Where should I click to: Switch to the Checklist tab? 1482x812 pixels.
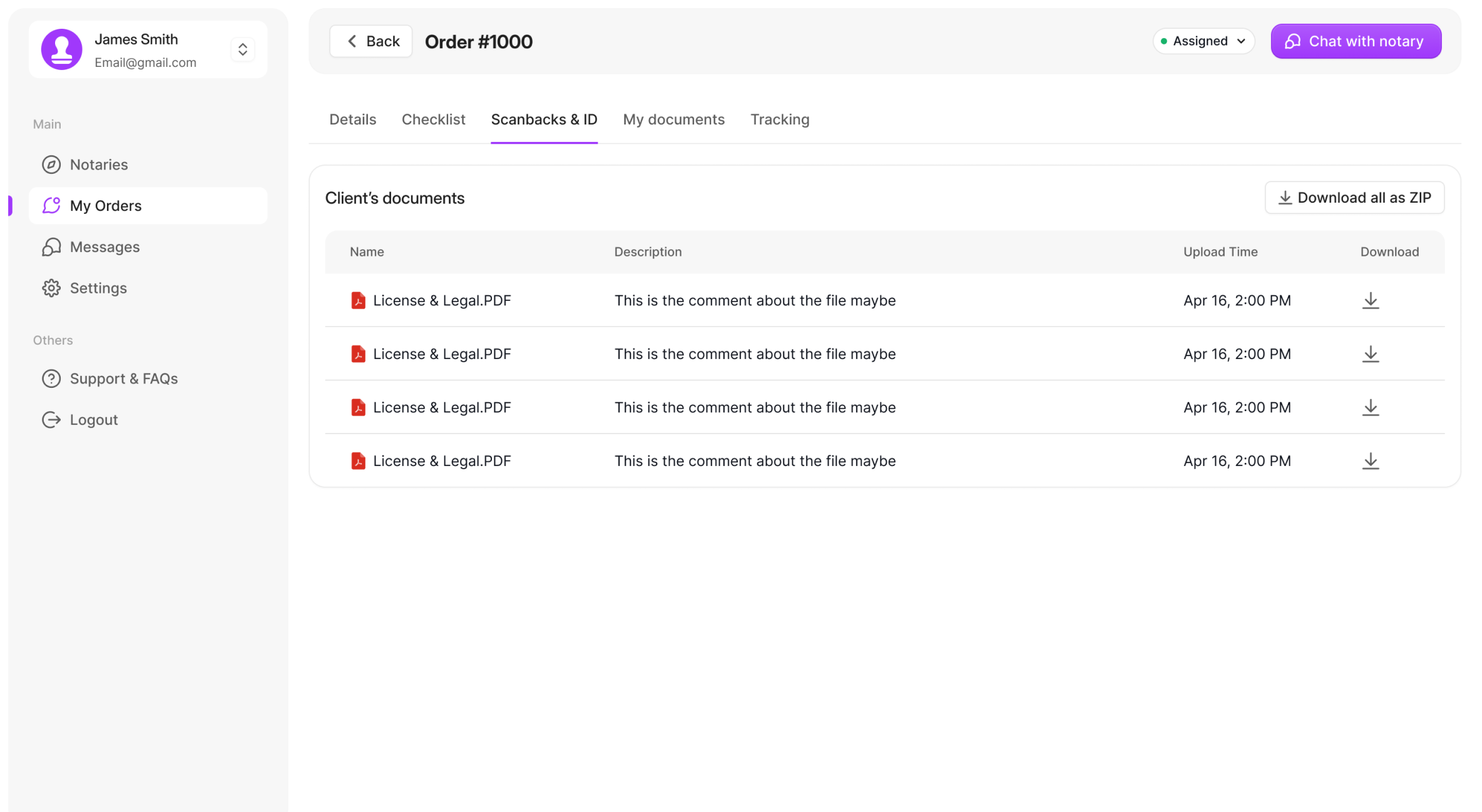coord(433,119)
